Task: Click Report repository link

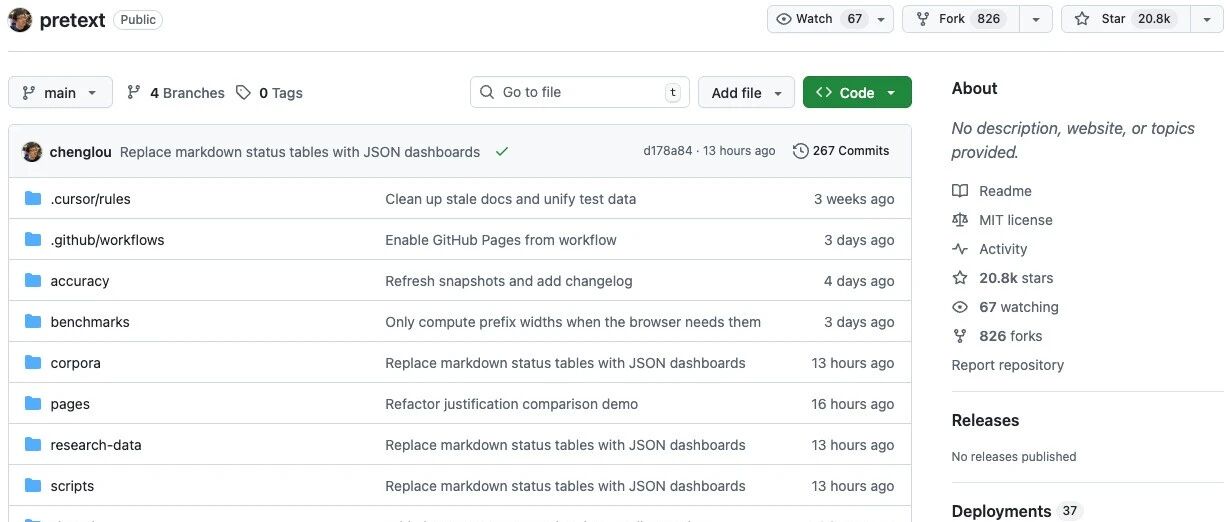Action: (x=1007, y=365)
